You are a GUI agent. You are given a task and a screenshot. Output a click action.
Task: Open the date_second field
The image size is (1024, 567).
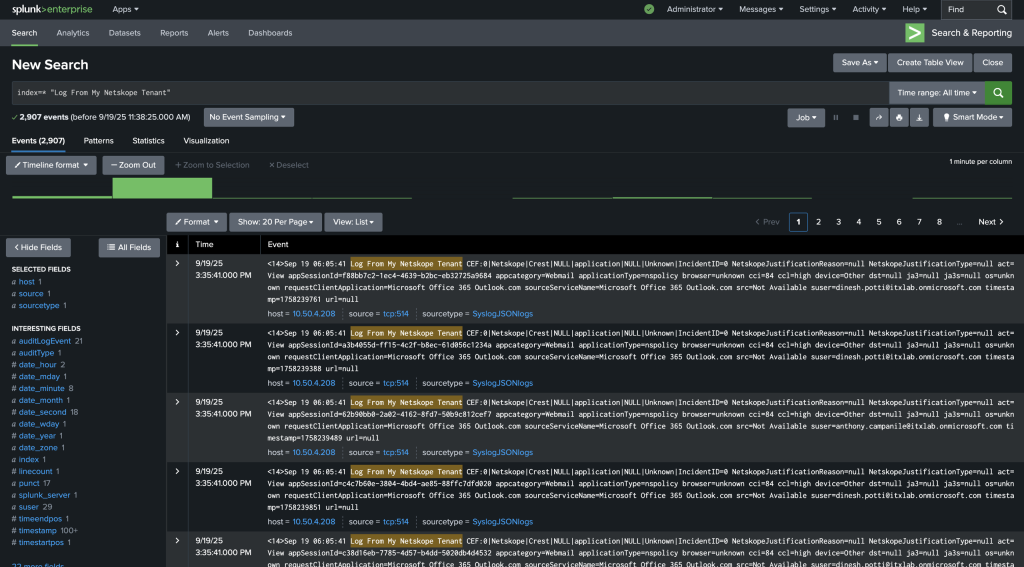[42, 412]
